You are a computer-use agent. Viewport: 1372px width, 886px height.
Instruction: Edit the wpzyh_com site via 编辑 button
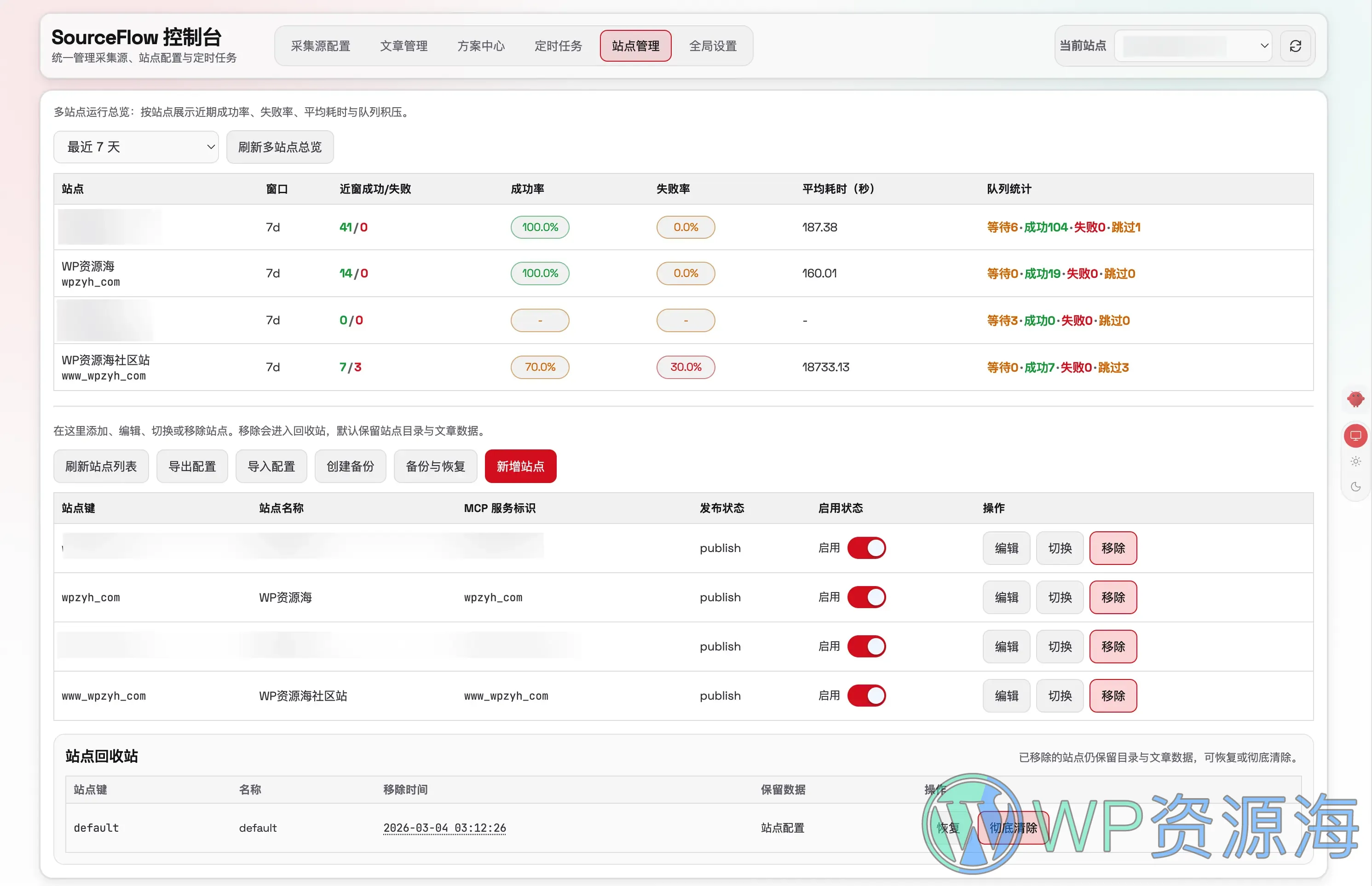(1006, 597)
